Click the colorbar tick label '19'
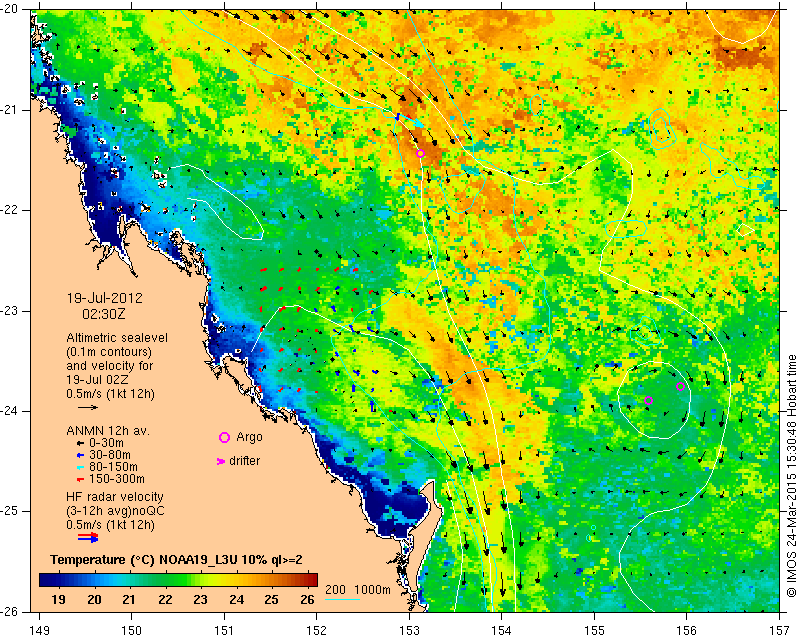The width and height of the screenshot is (800, 640). click(x=58, y=600)
